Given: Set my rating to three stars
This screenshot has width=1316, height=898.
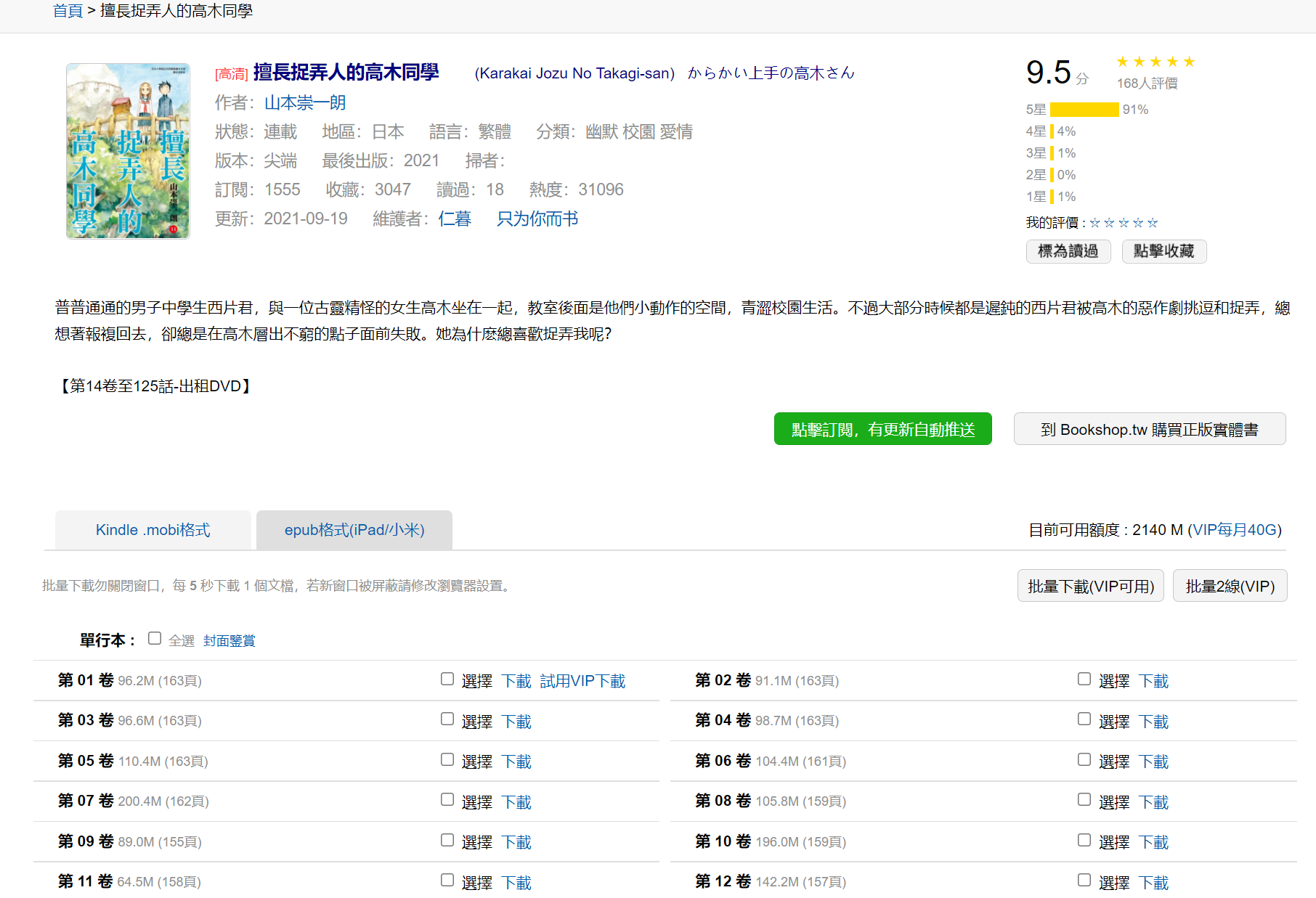Looking at the screenshot, I should (1124, 223).
